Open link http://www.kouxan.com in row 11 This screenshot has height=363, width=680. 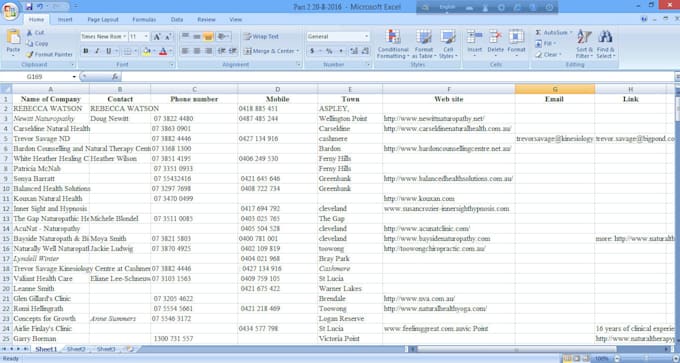419,199
